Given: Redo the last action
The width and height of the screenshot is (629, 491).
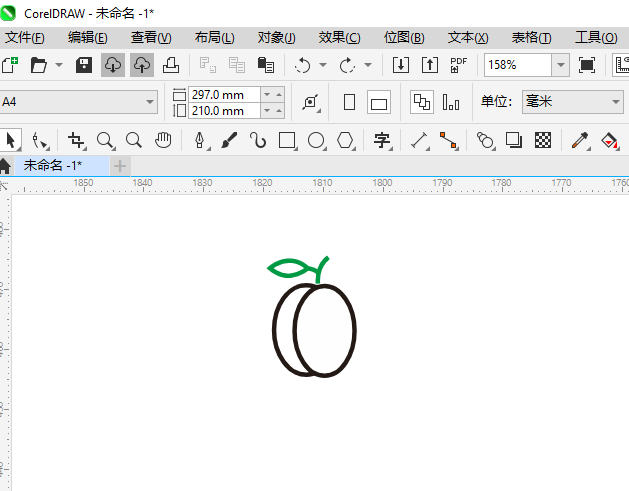Looking at the screenshot, I should 347,65.
